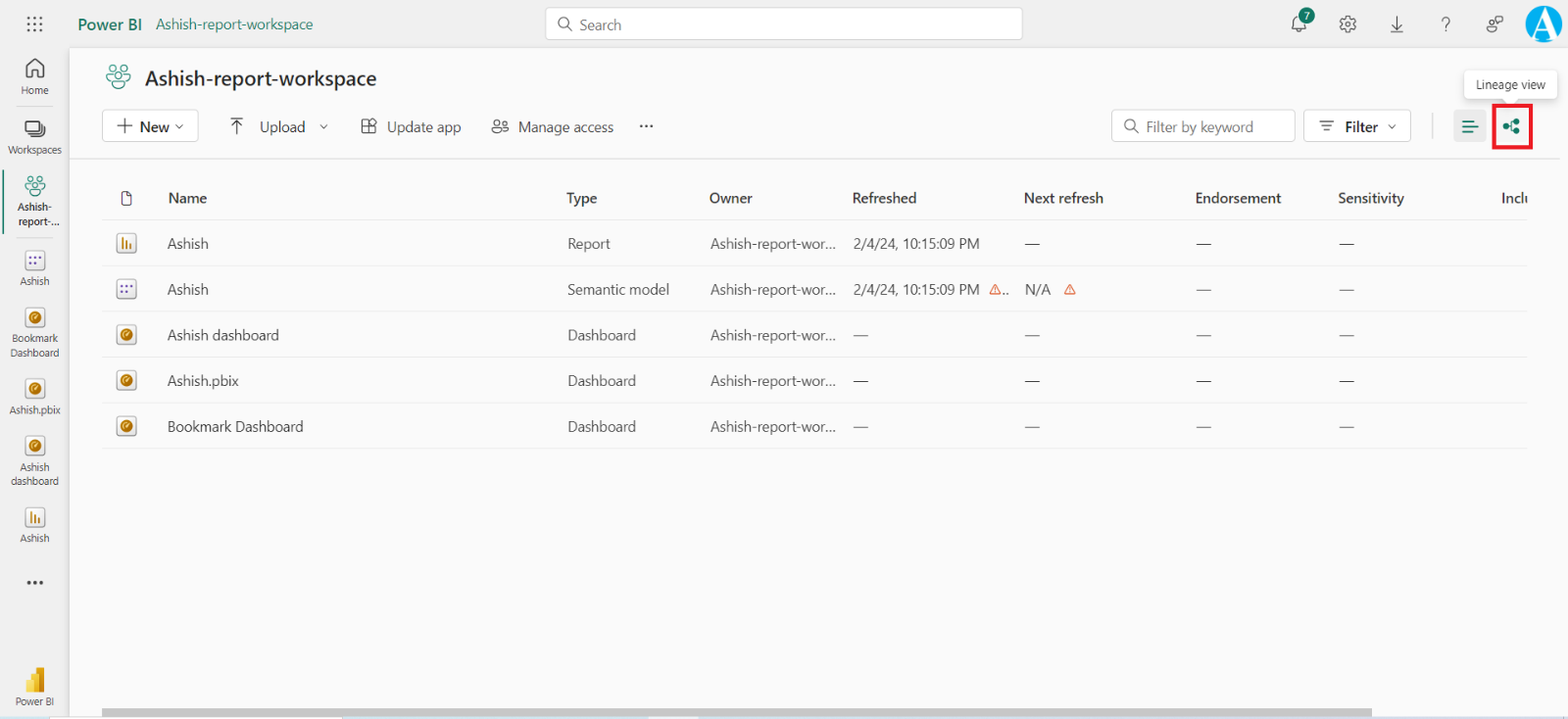
Task: Open the Filter dropdown
Action: point(1357,126)
